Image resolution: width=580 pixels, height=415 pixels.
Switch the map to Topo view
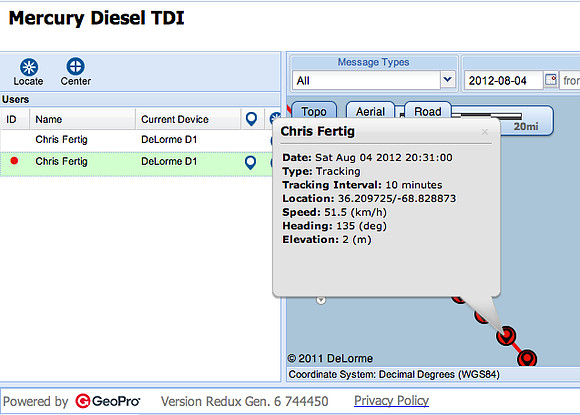tap(314, 111)
